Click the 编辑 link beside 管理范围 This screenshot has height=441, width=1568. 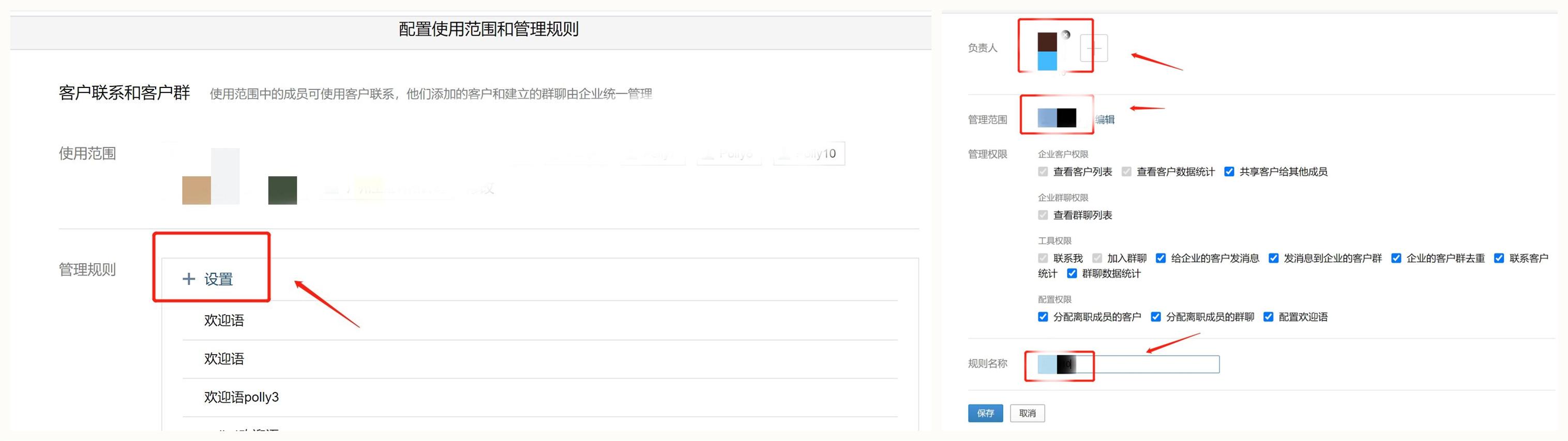click(x=1105, y=119)
